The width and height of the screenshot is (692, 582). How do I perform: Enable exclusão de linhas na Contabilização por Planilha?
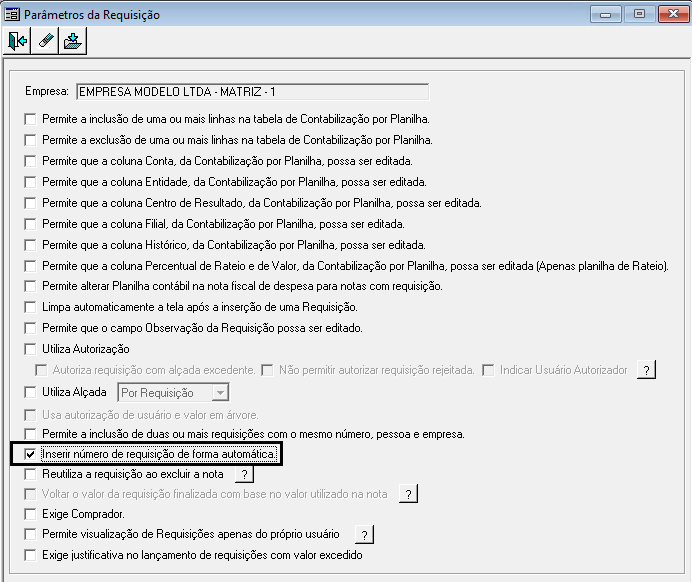pyautogui.click(x=30, y=140)
